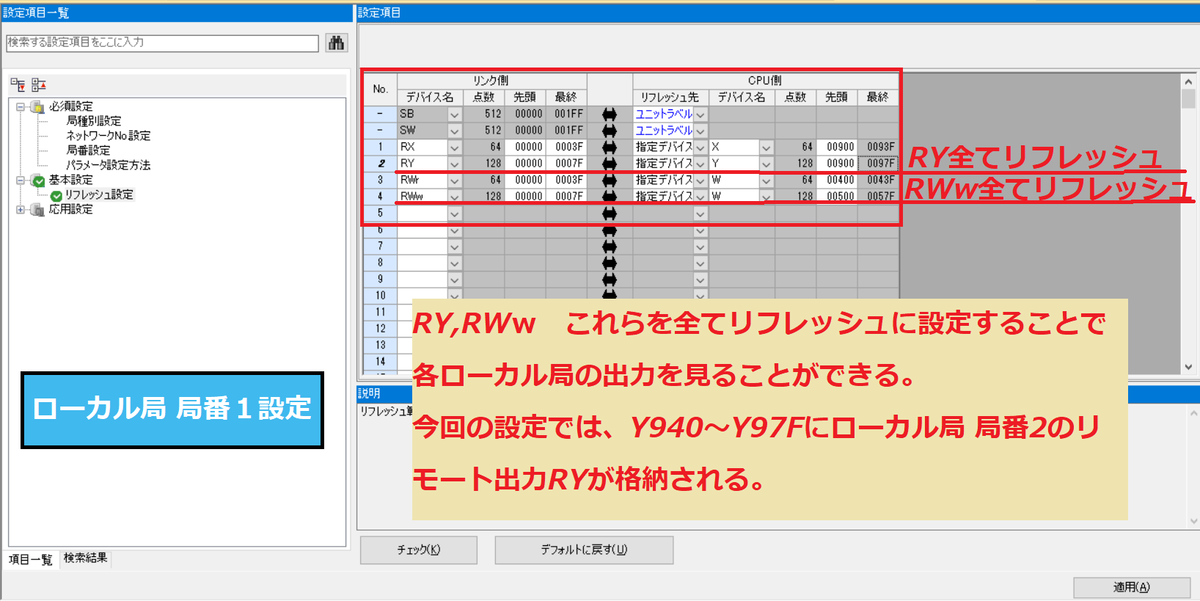Click the transfer arrow icon on the SB row

pos(608,112)
